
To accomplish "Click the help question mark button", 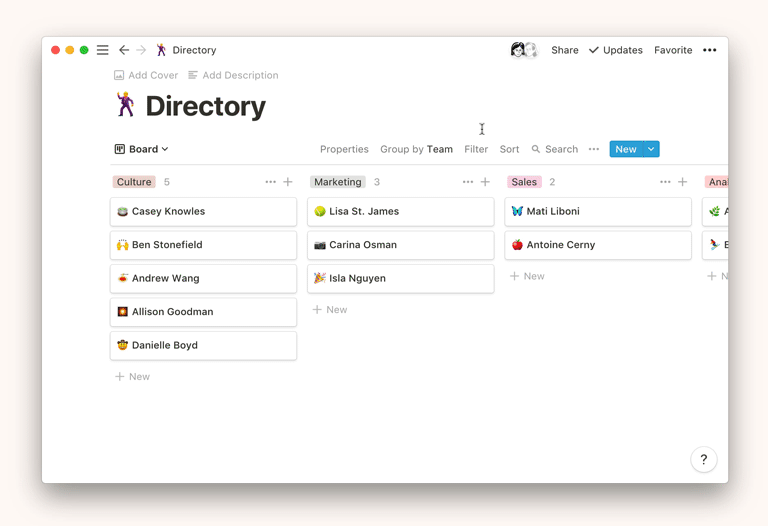I will (703, 459).
